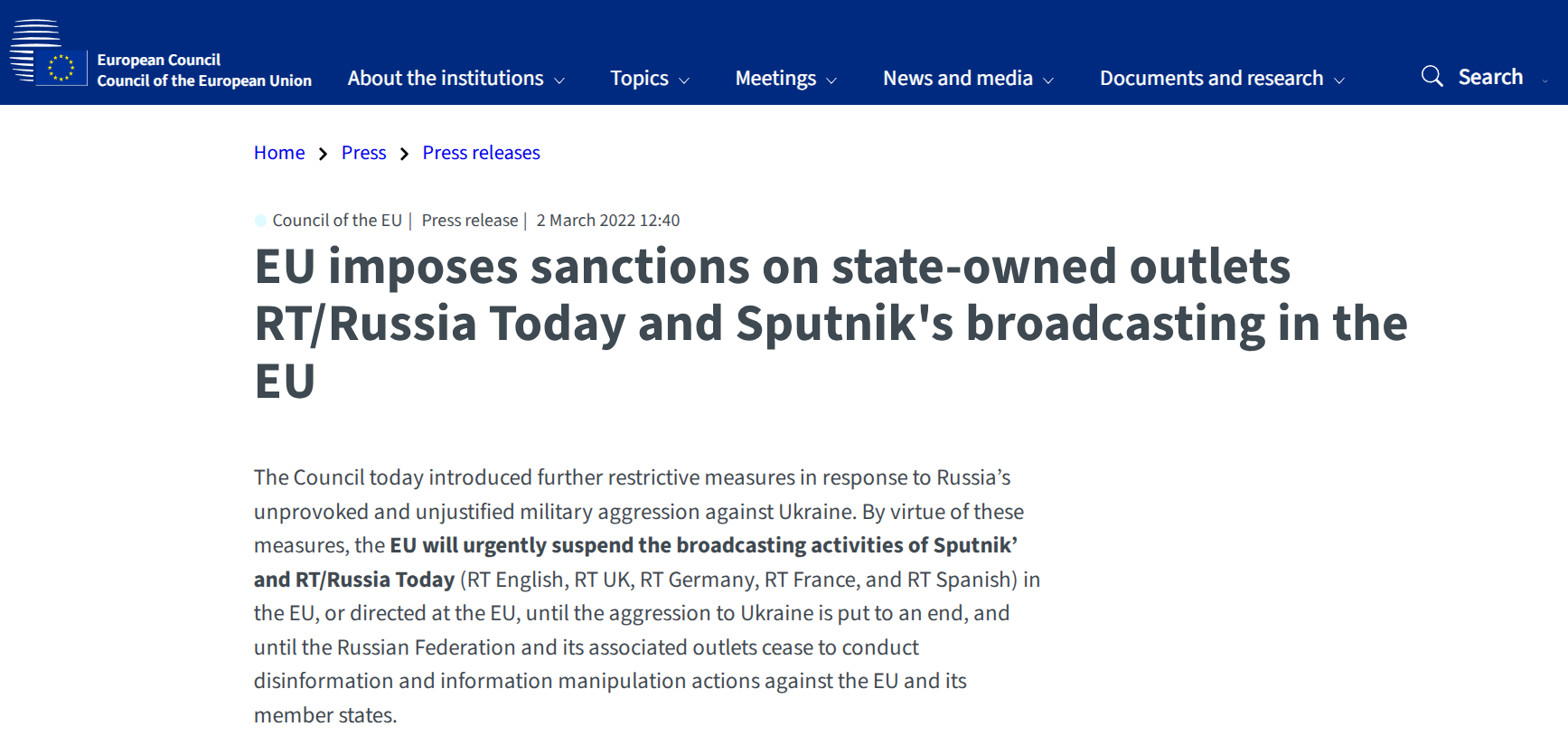Click the light blue dot beside Council of the EU
This screenshot has width=1568, height=755.
260,221
